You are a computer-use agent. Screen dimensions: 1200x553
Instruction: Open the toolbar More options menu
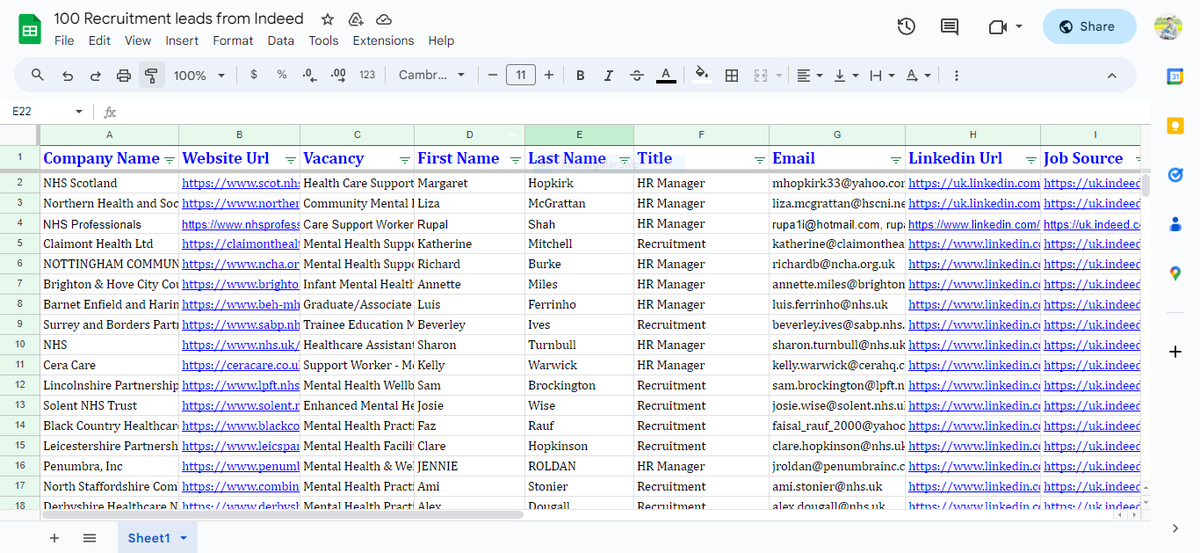coord(956,75)
